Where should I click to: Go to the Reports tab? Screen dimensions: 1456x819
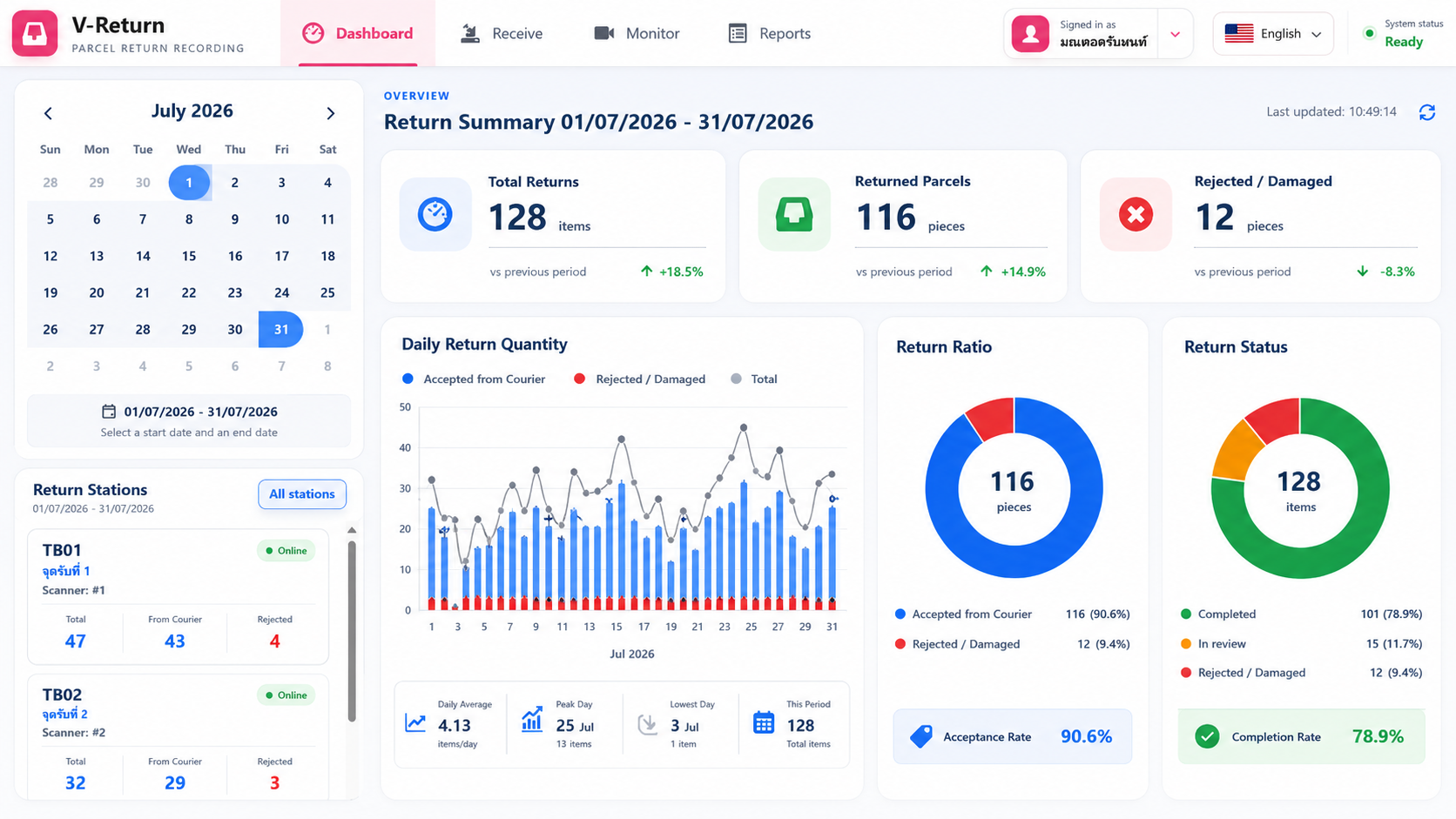769,33
